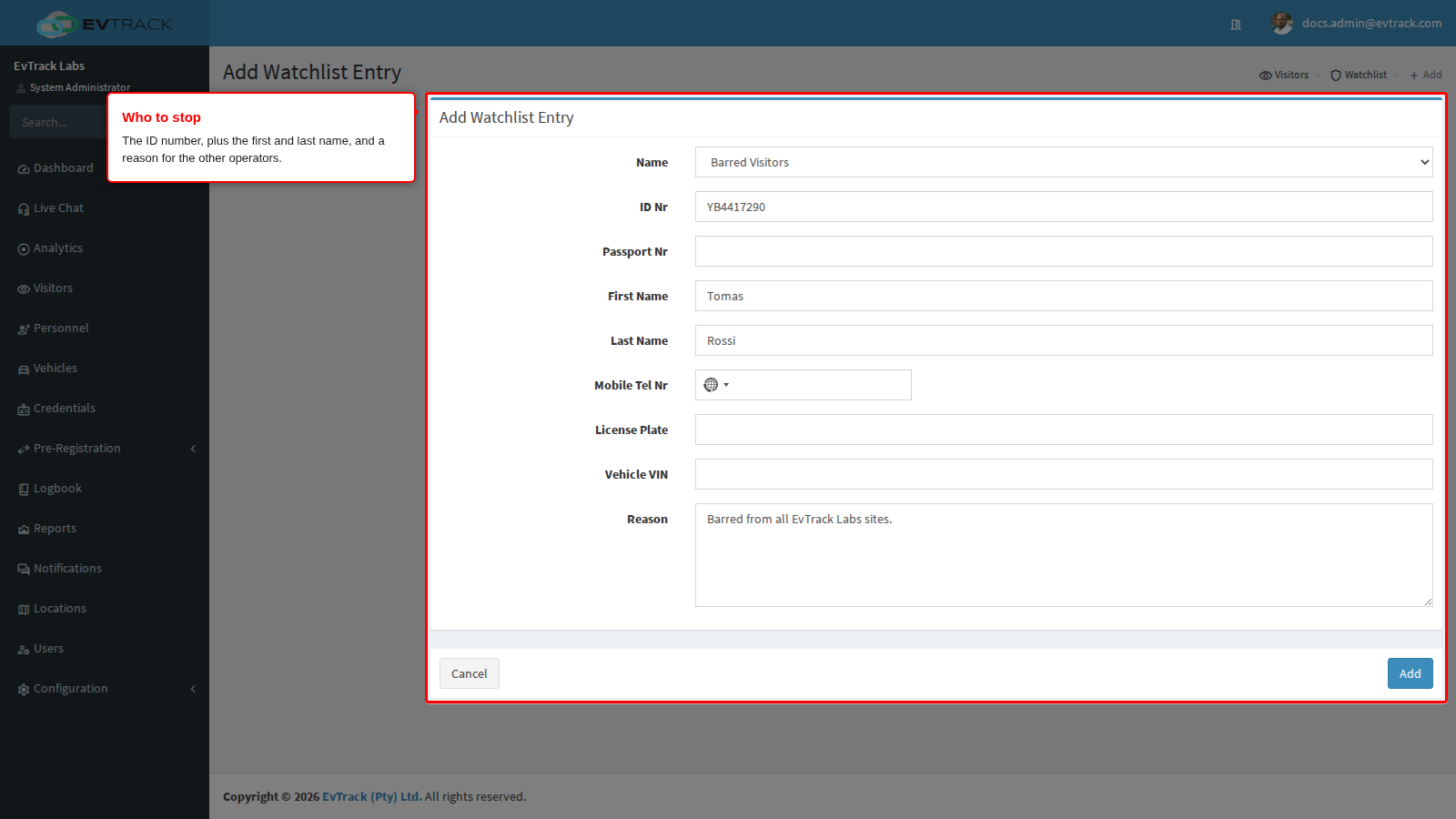
Task: Click the EvTrack (Pty) Ltd. footer link
Action: [371, 797]
